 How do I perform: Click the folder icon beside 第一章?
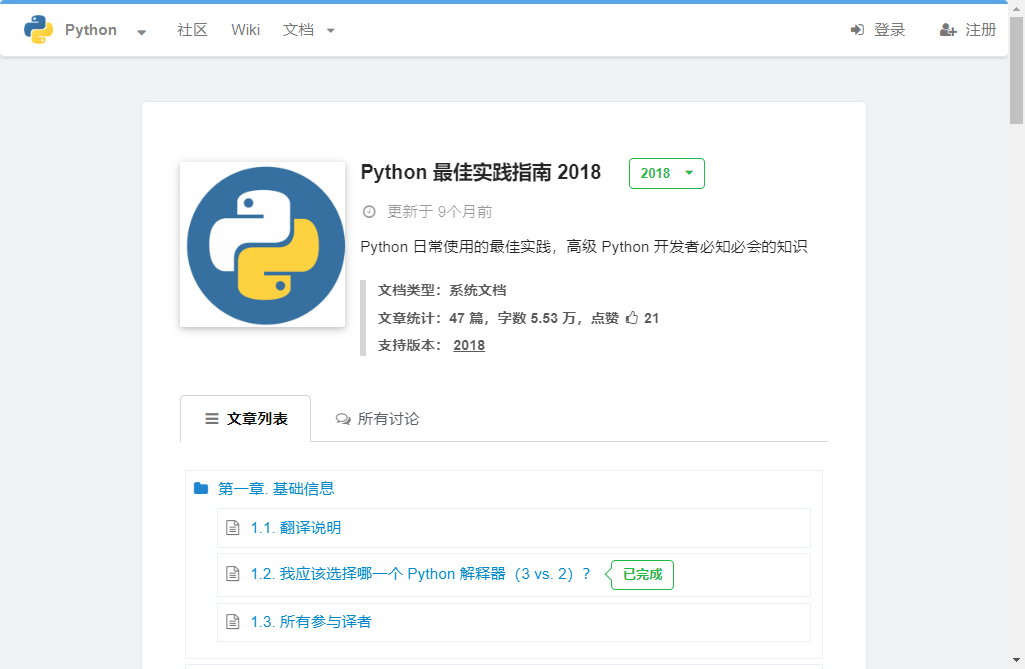click(201, 489)
